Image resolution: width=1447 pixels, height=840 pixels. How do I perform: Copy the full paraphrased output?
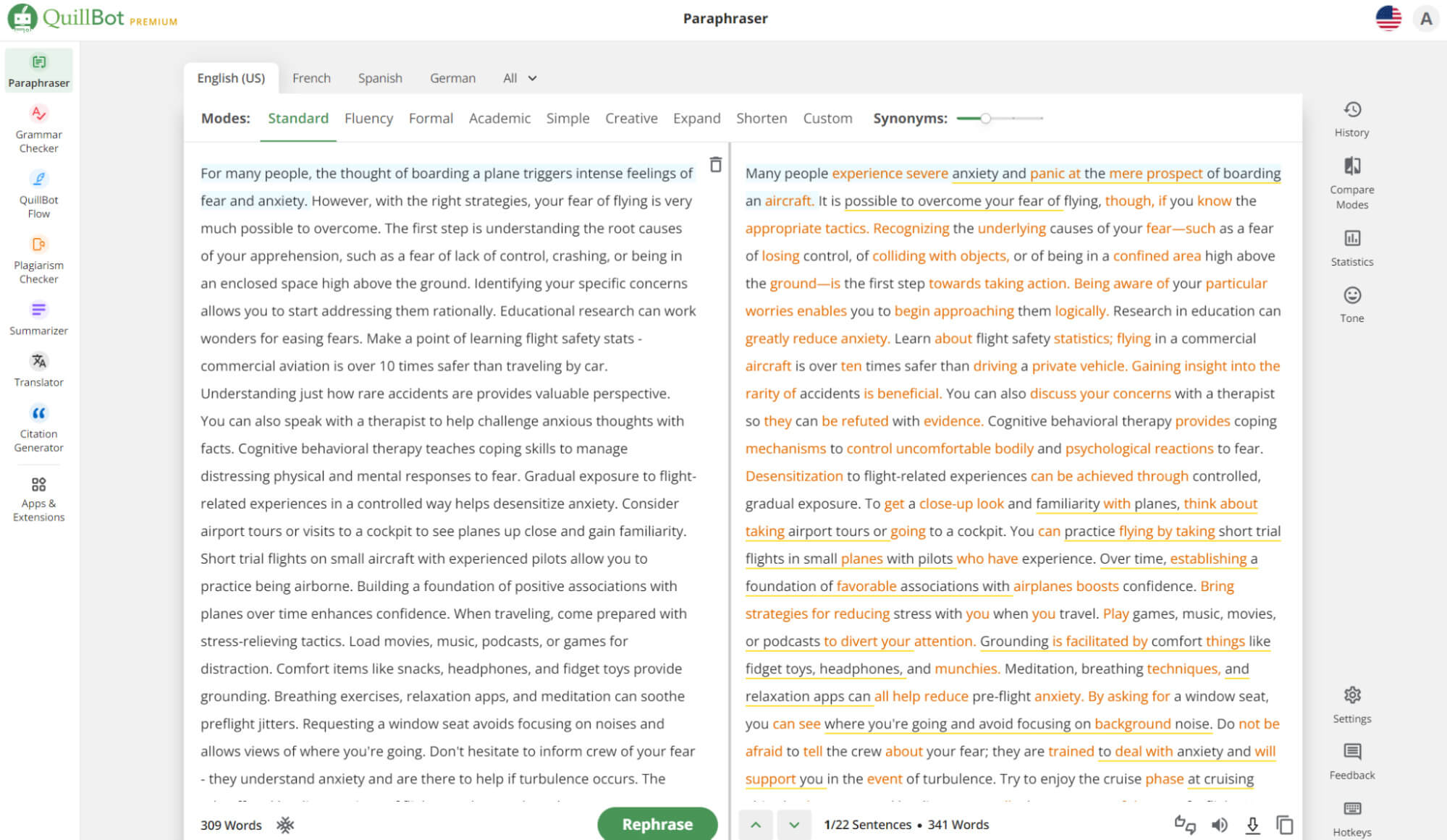[x=1285, y=825]
